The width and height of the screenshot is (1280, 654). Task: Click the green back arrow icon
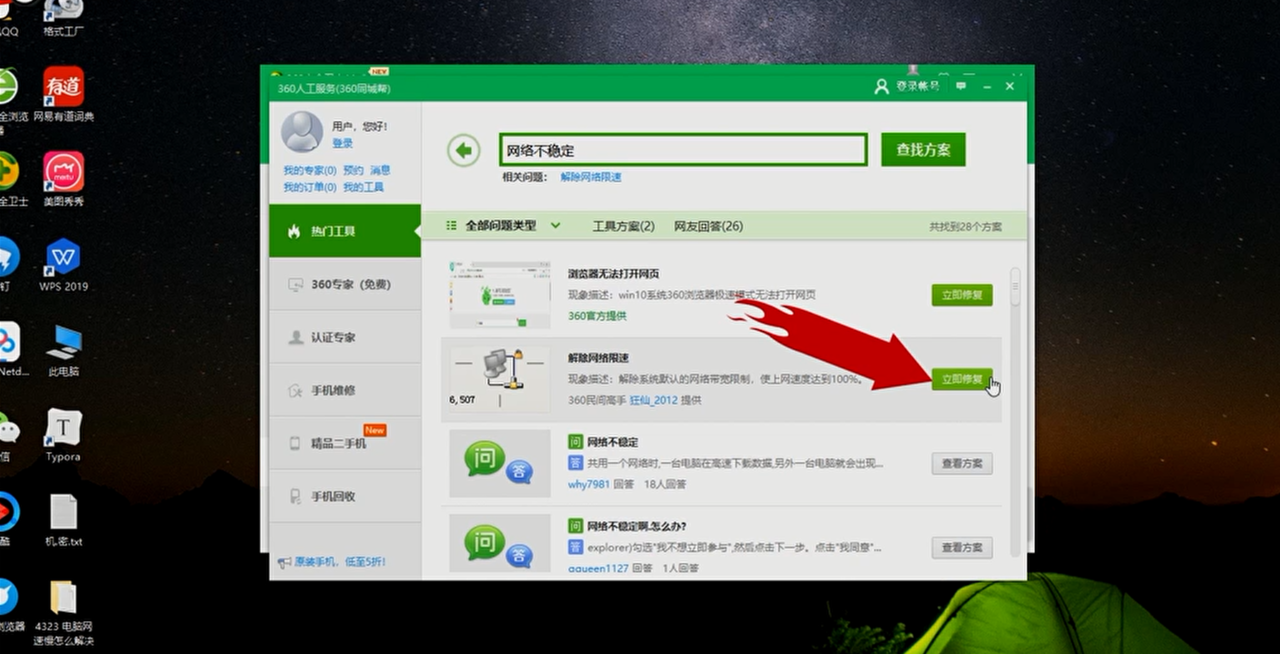[463, 151]
